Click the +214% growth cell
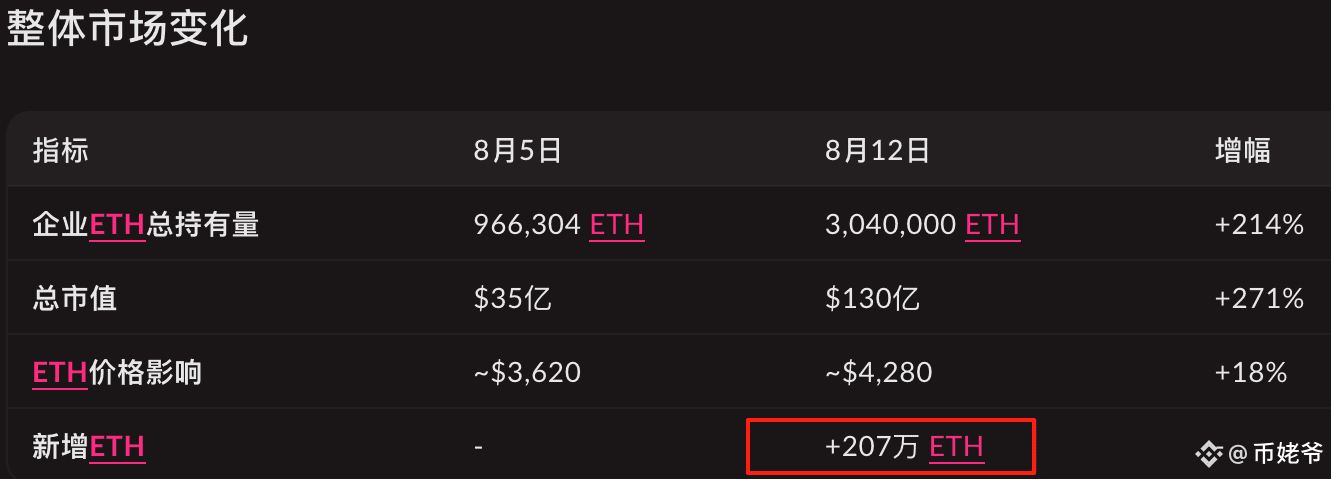This screenshot has height=480, width=1332. (x=1259, y=224)
